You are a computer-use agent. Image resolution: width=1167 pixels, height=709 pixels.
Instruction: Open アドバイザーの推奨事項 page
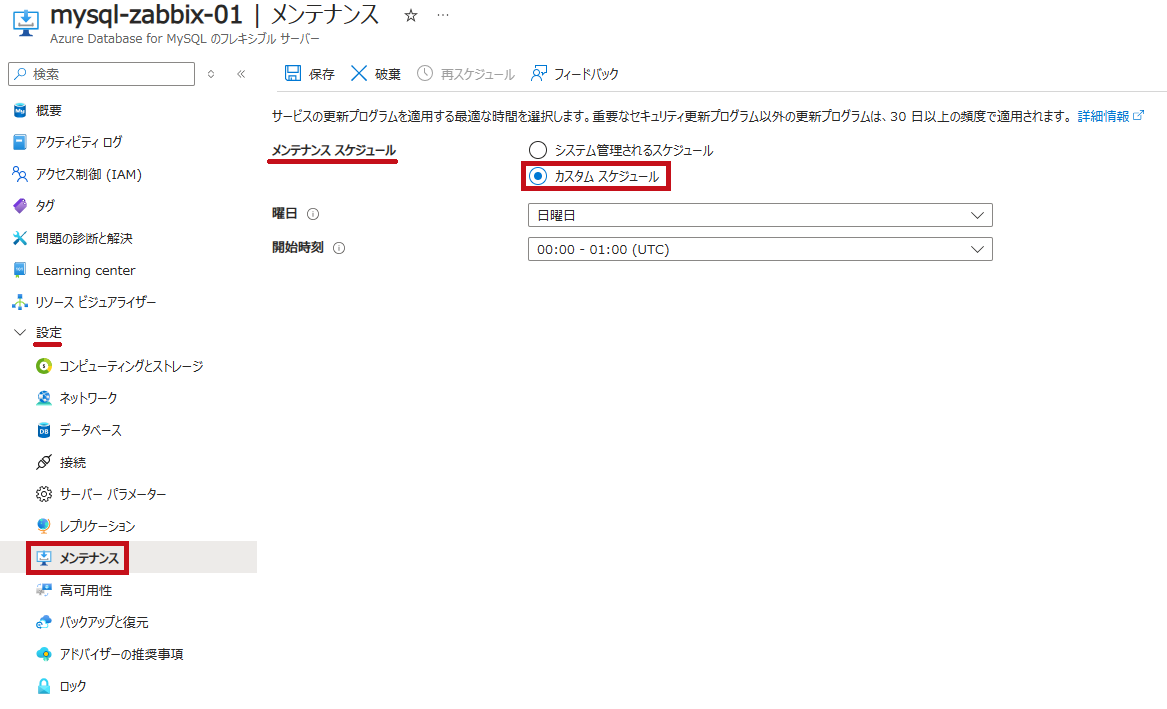[x=121, y=654]
